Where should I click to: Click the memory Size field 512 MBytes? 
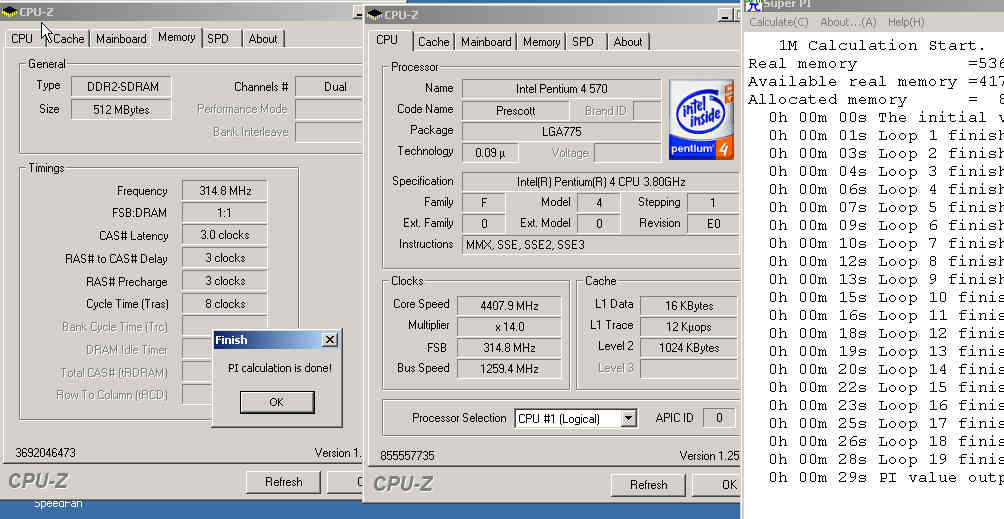pyautogui.click(x=120, y=109)
